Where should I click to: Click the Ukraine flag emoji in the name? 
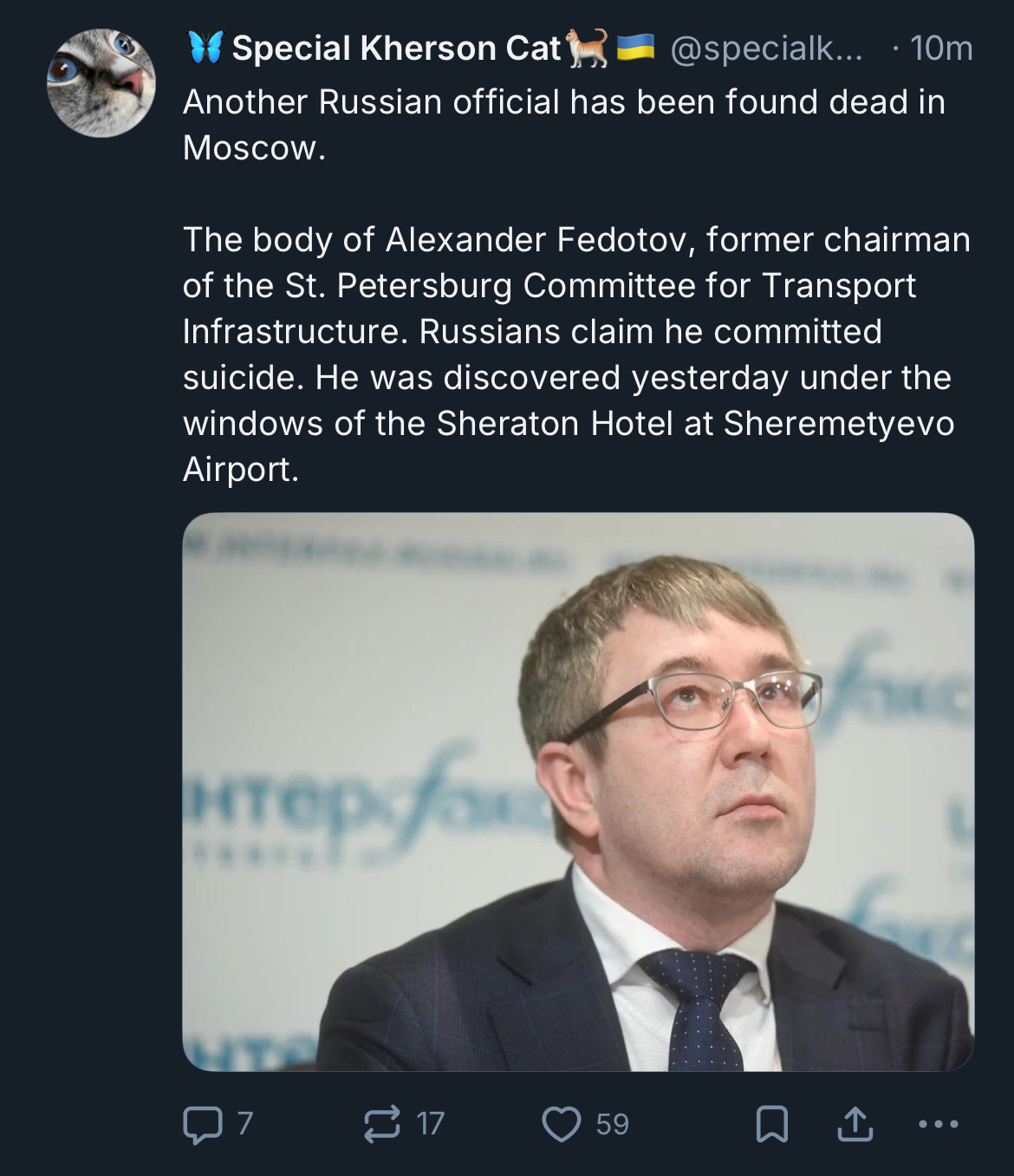(635, 48)
